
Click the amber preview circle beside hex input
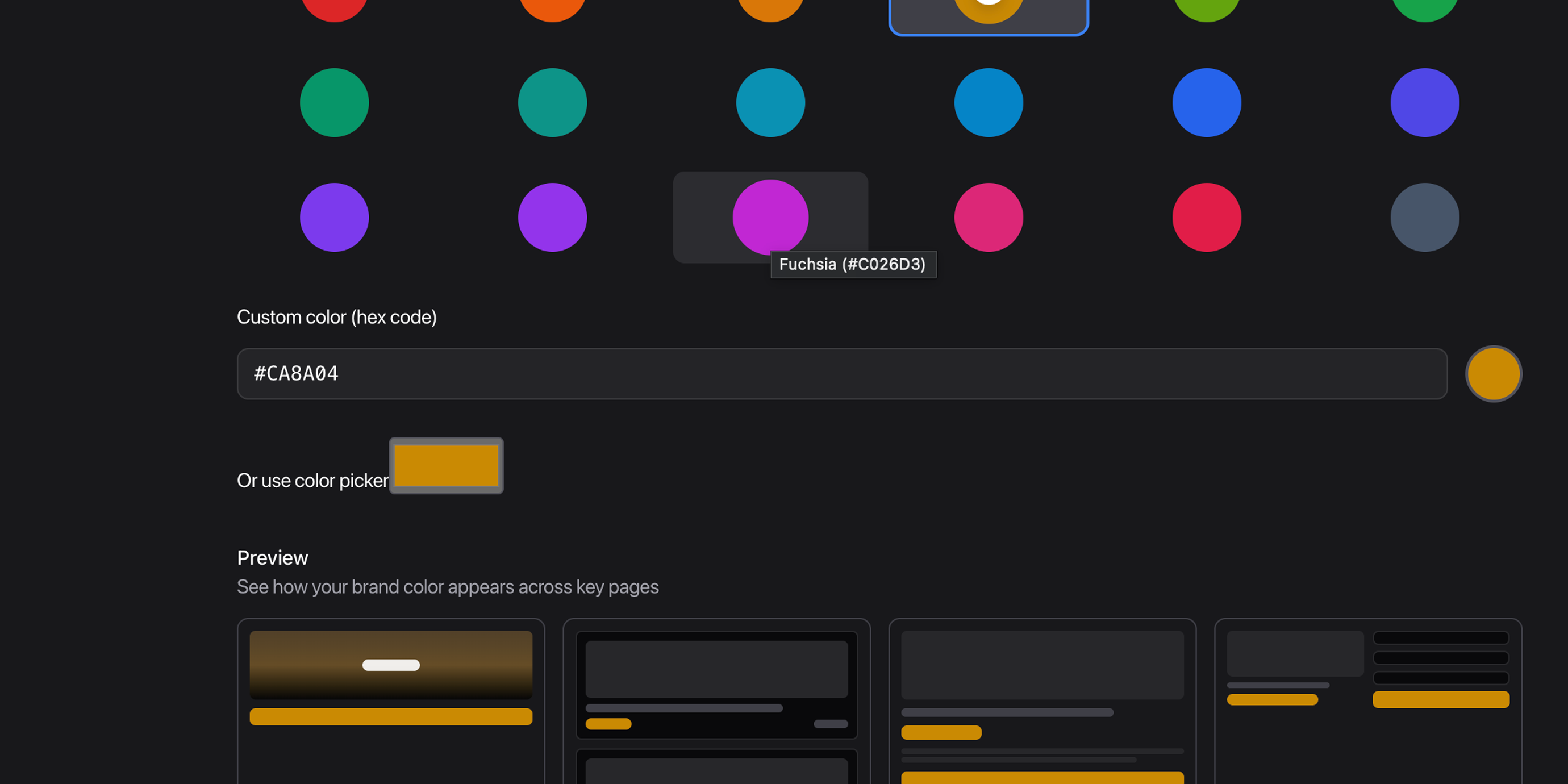pyautogui.click(x=1493, y=374)
